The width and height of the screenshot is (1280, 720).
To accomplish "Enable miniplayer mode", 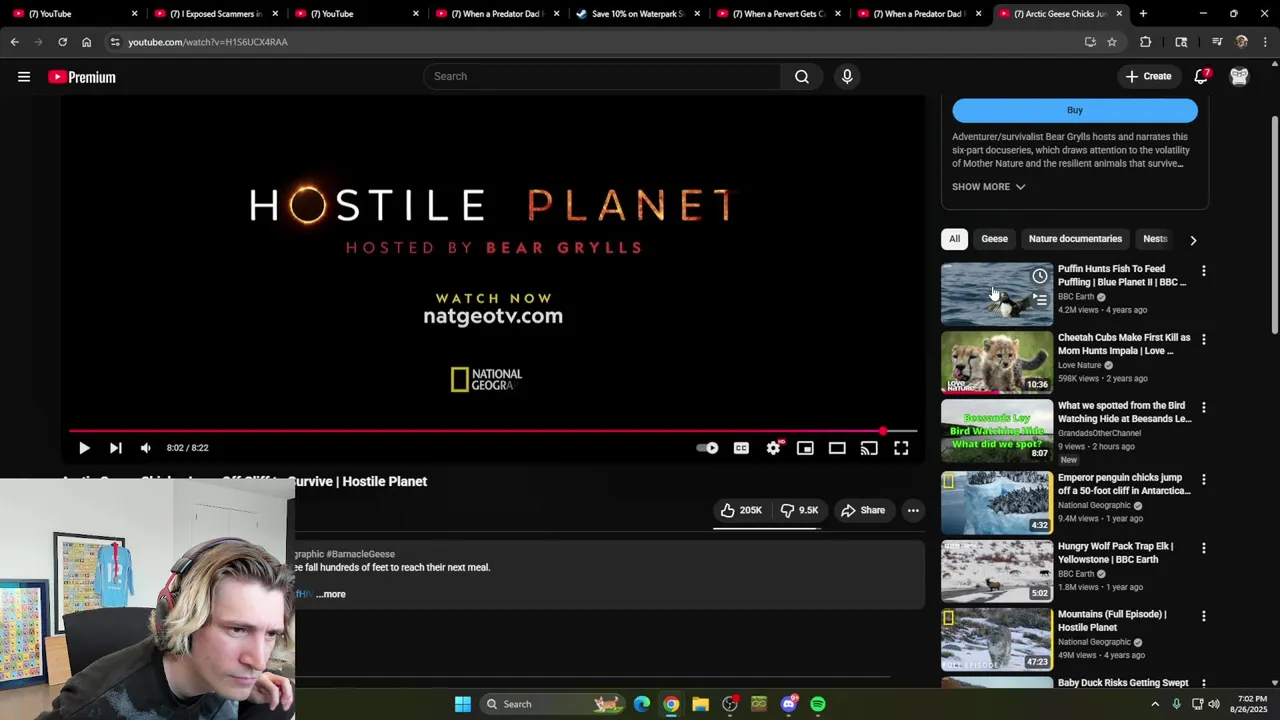I will pyautogui.click(x=805, y=448).
